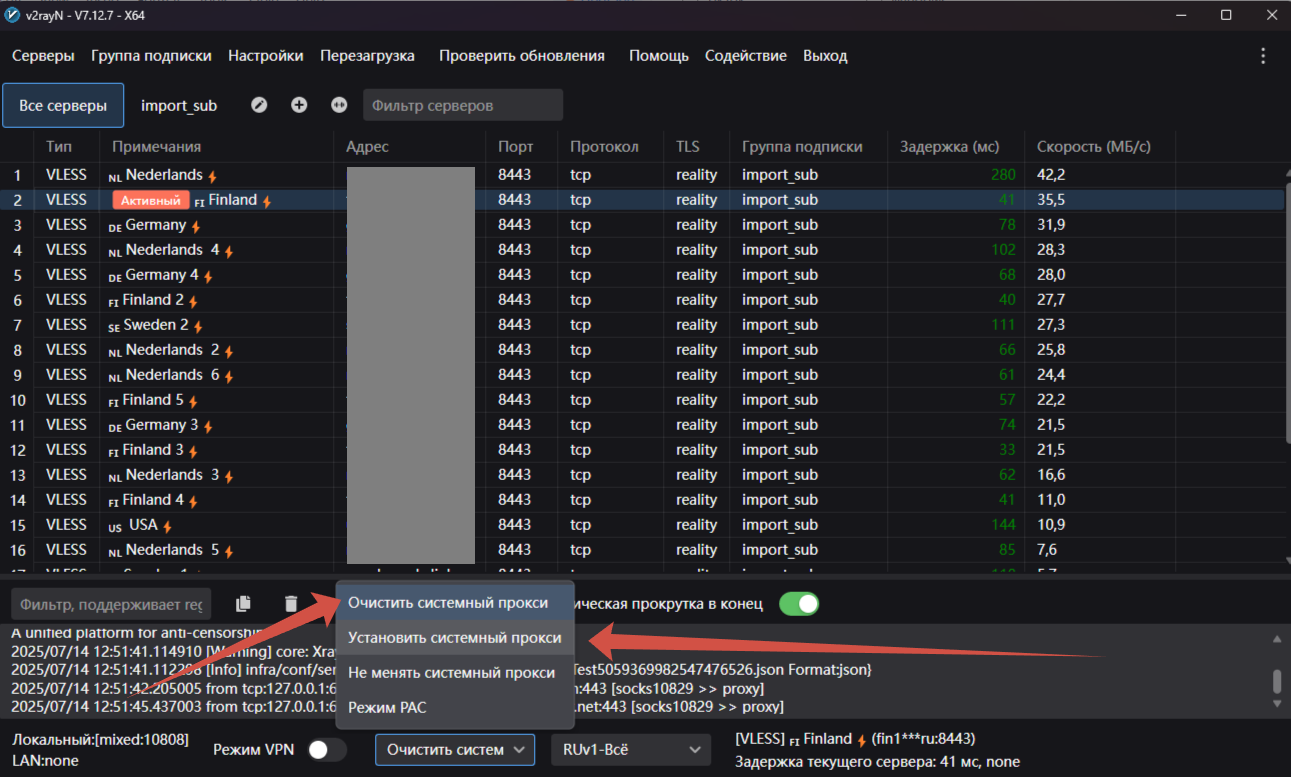Select Очистить системный прокси option
The image size is (1291, 777).
point(455,602)
